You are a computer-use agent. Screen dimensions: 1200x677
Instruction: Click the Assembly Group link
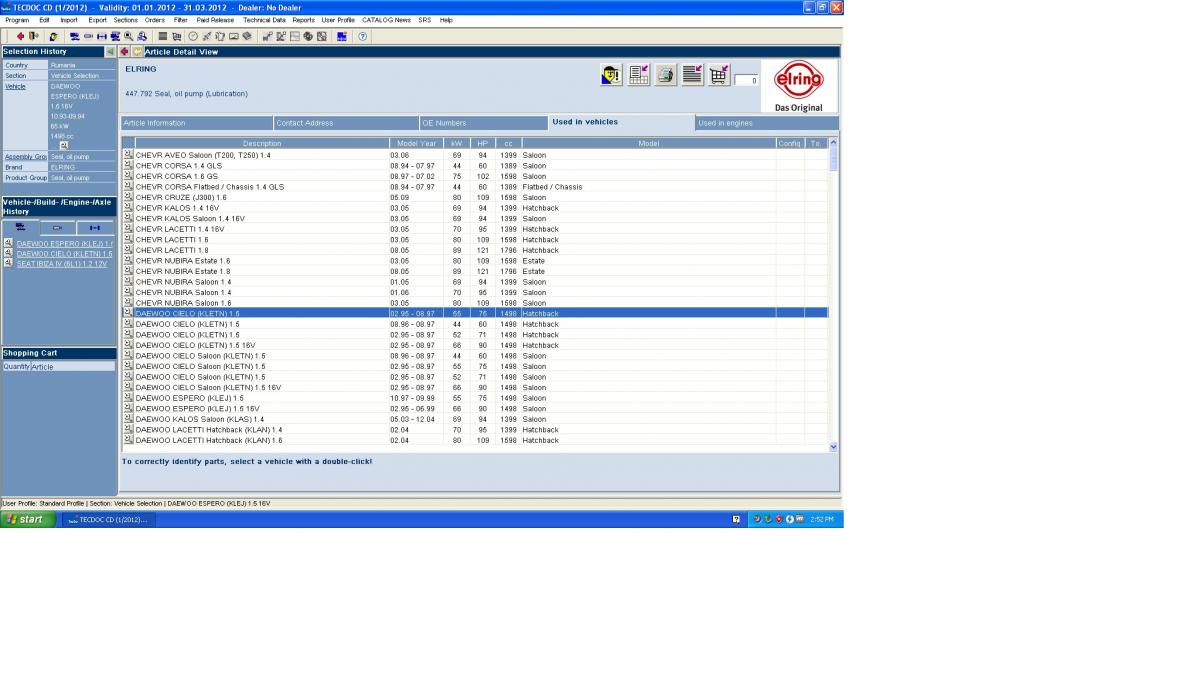tap(25, 157)
